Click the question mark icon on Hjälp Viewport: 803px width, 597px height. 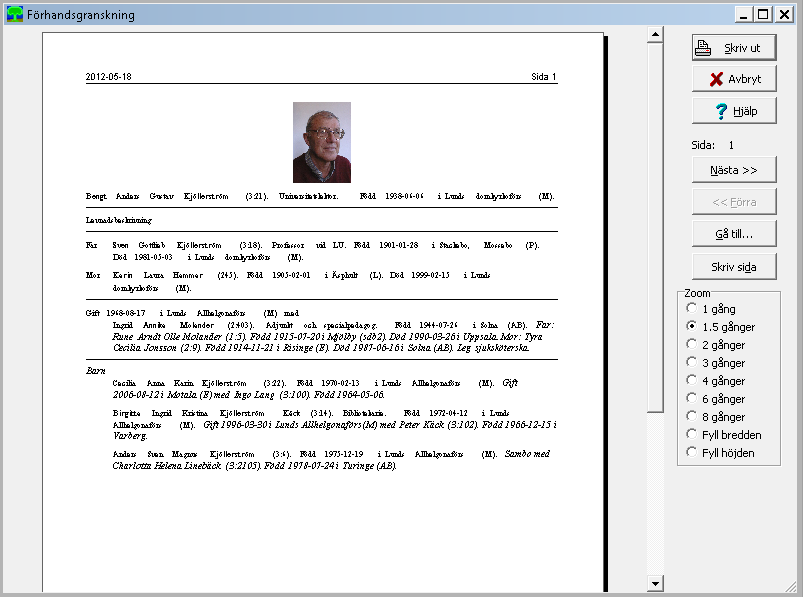[721, 111]
